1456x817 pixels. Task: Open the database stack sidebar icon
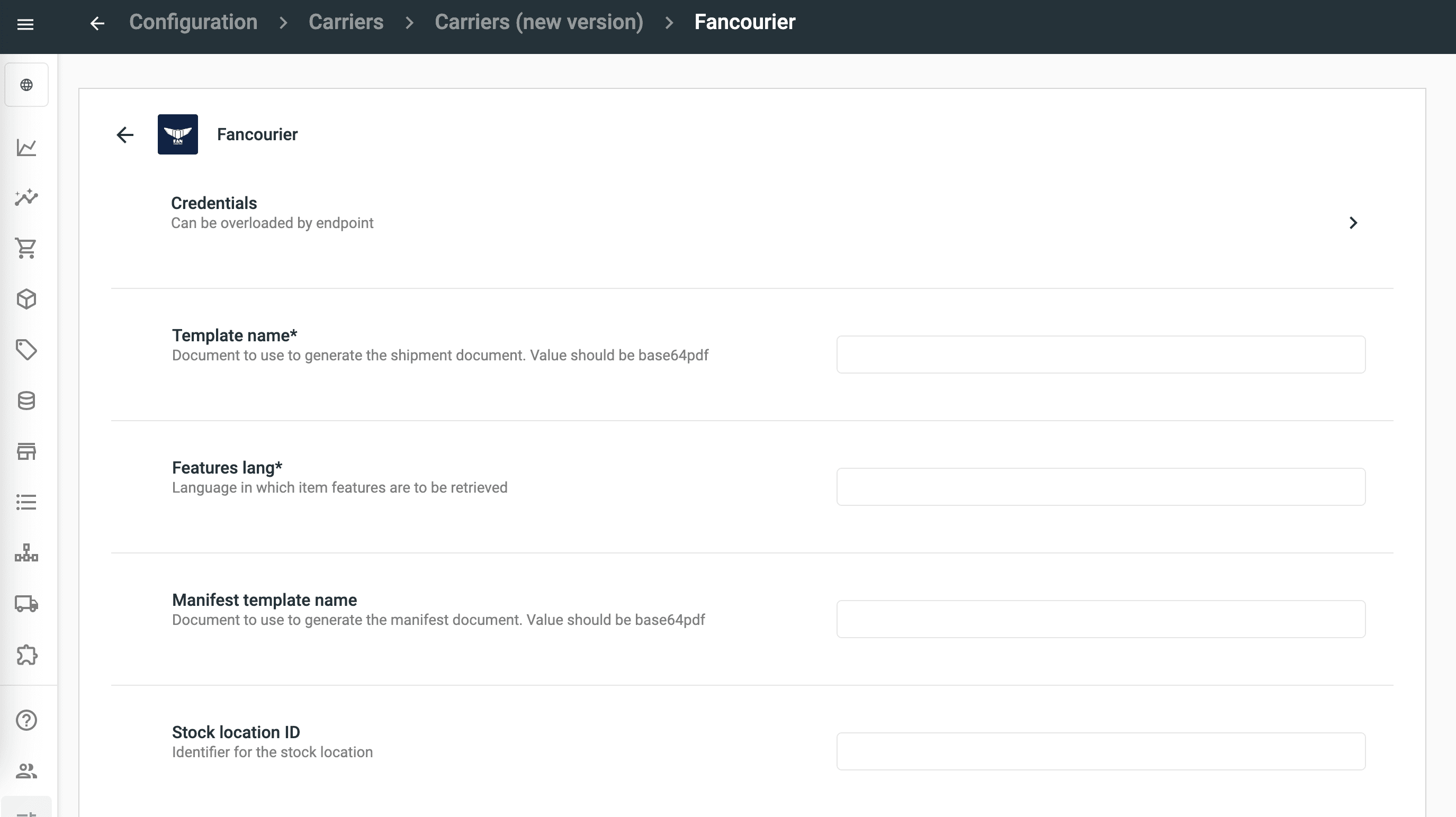[26, 401]
